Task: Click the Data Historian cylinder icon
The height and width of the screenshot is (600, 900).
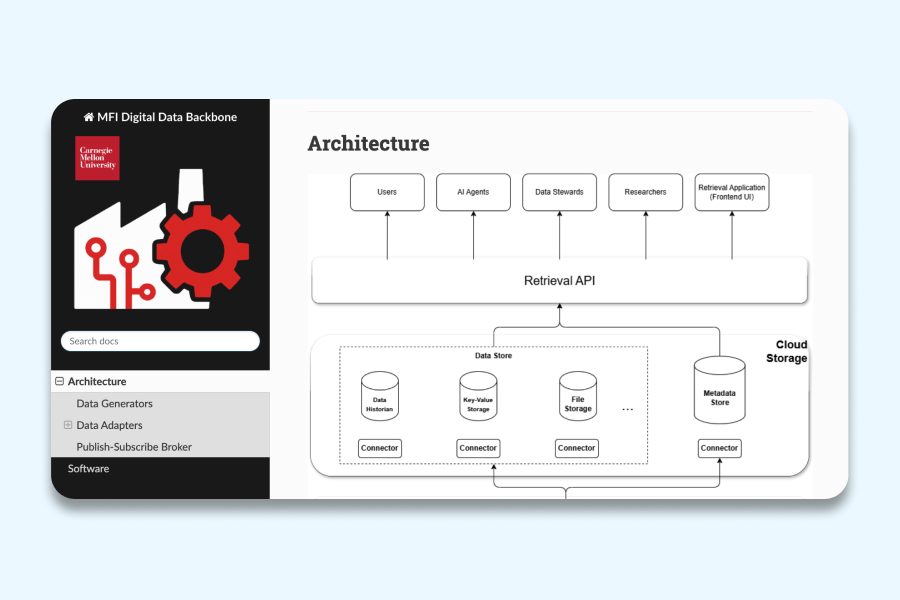Action: 379,397
